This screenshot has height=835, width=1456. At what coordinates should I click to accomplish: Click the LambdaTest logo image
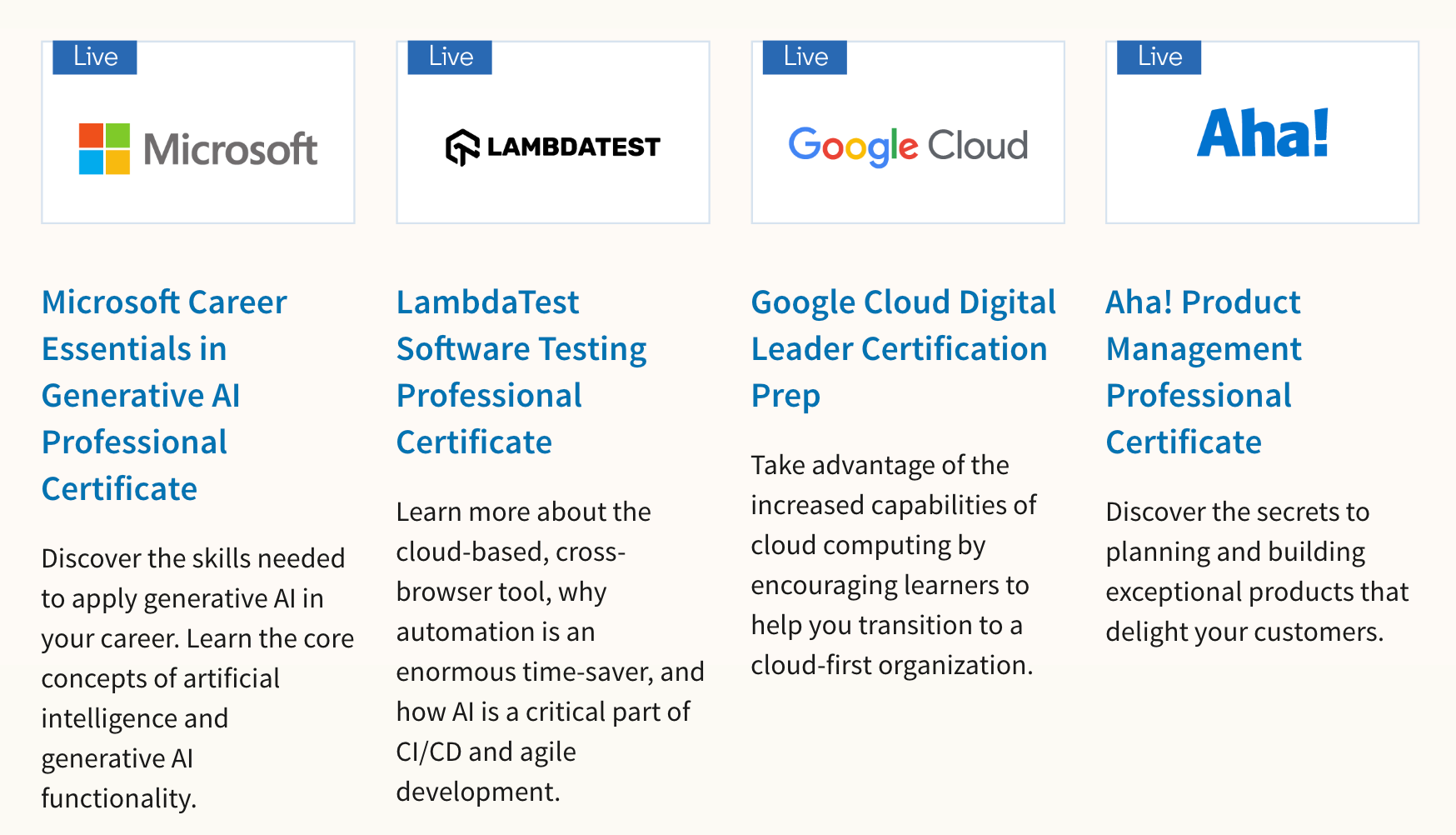pos(553,147)
